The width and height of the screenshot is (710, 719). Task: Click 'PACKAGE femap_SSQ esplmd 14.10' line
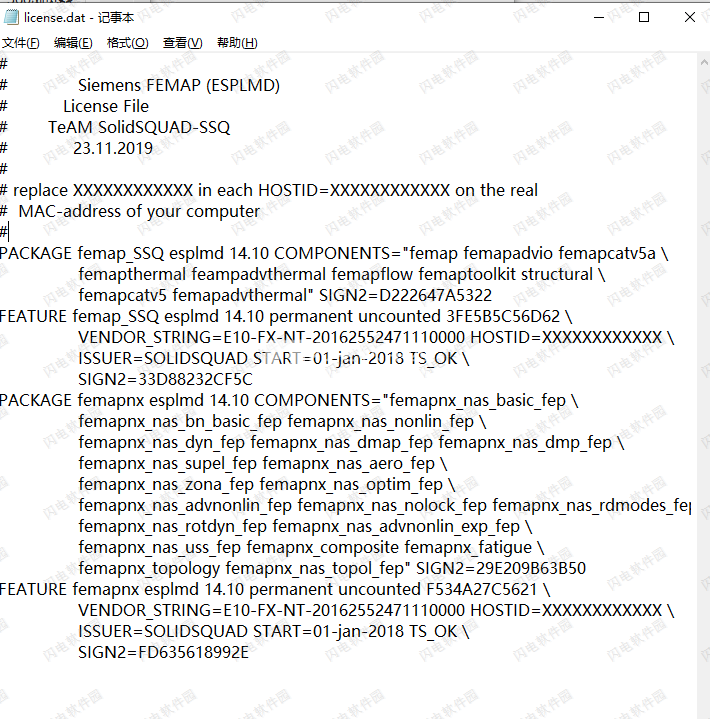tap(334, 253)
